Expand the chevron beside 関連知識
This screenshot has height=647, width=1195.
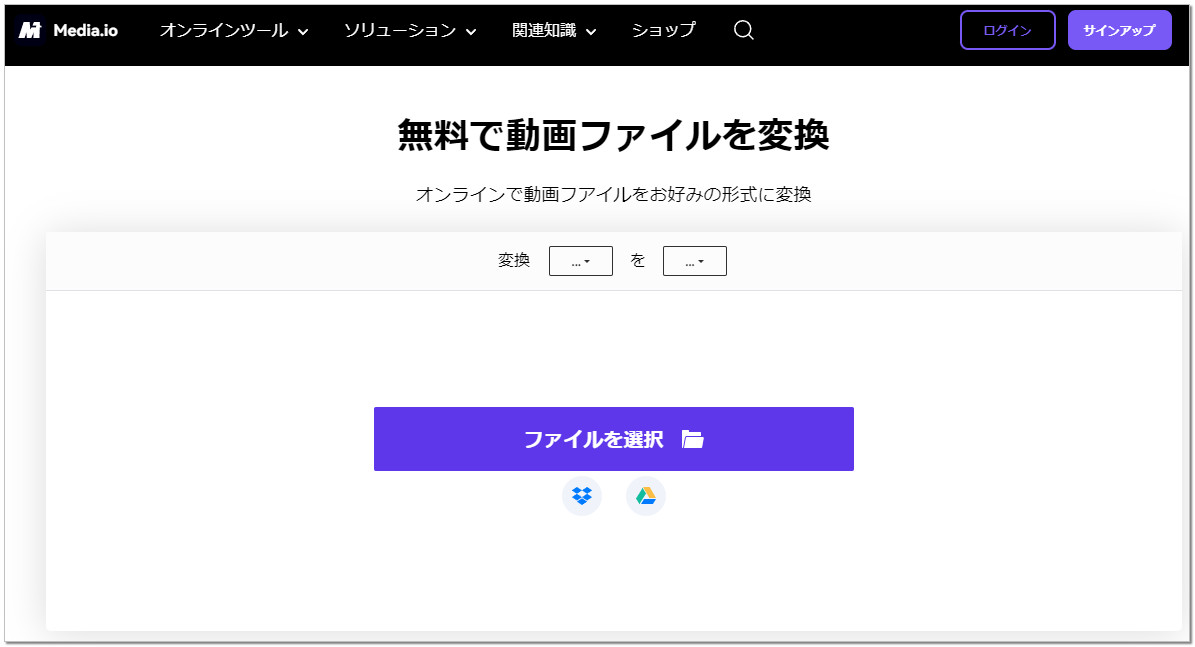(591, 32)
